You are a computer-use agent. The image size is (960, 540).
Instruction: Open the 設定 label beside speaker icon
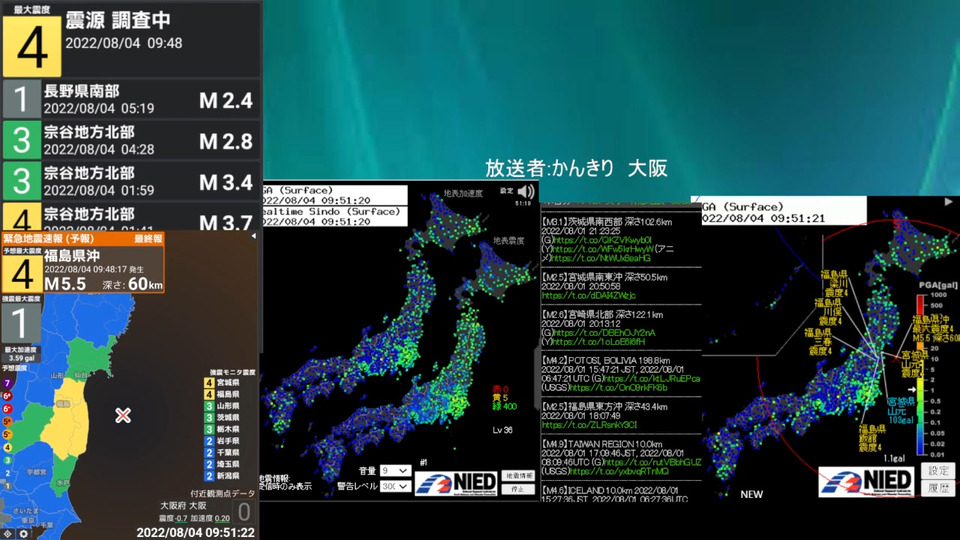tap(506, 191)
